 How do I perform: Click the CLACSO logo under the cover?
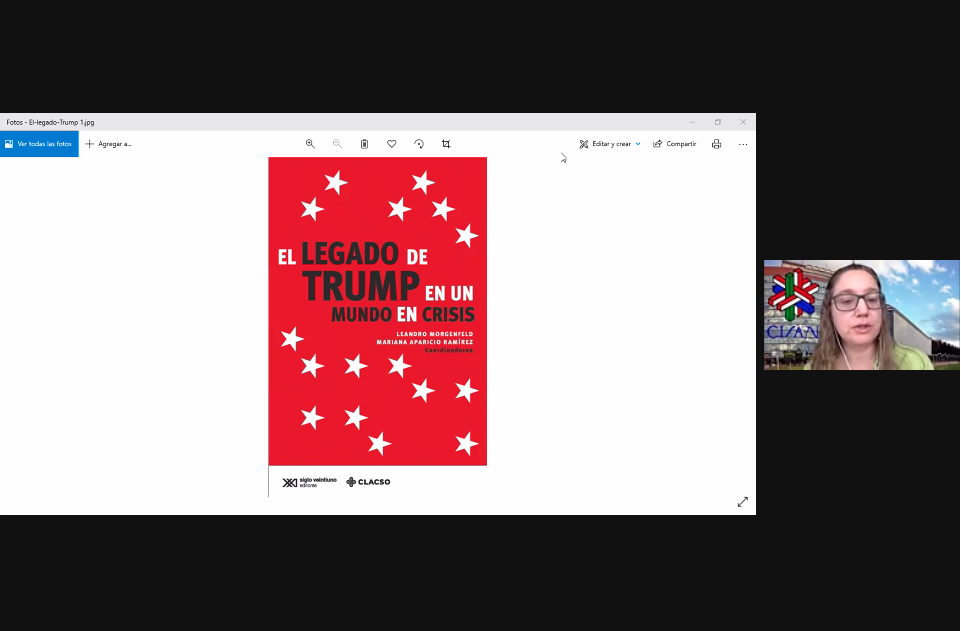point(368,482)
